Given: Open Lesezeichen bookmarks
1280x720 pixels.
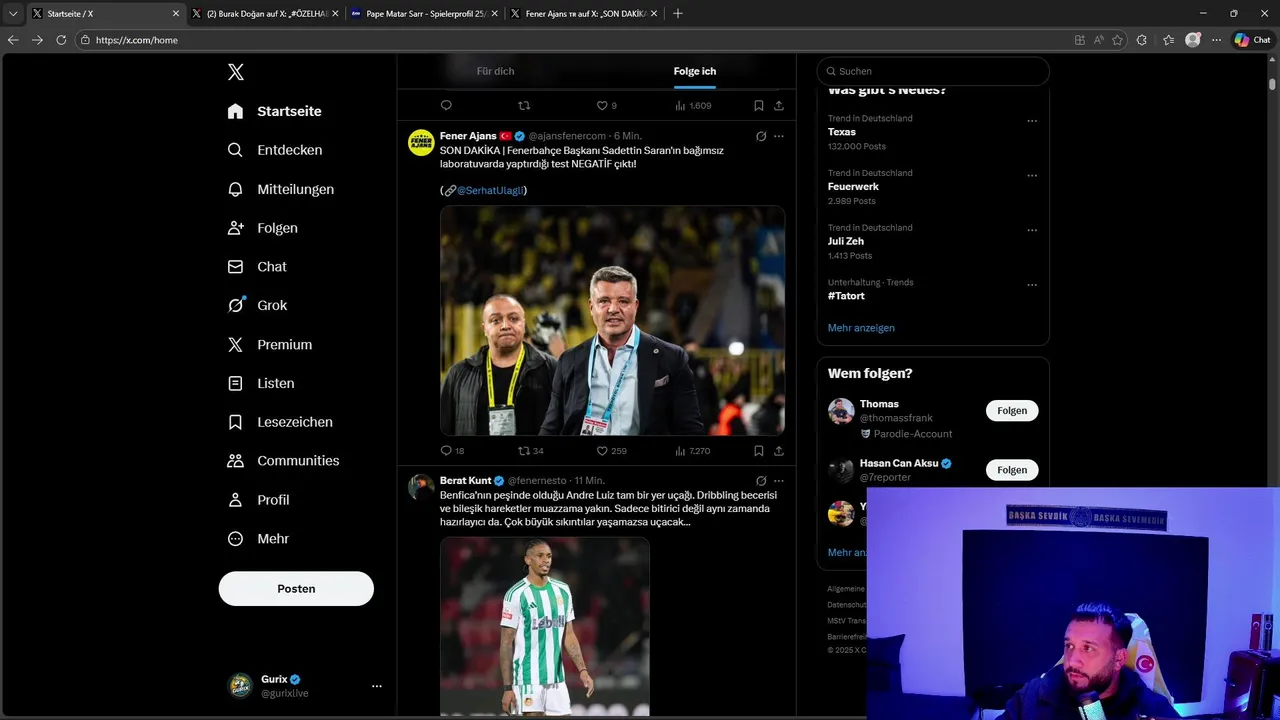Looking at the screenshot, I should click(280, 422).
